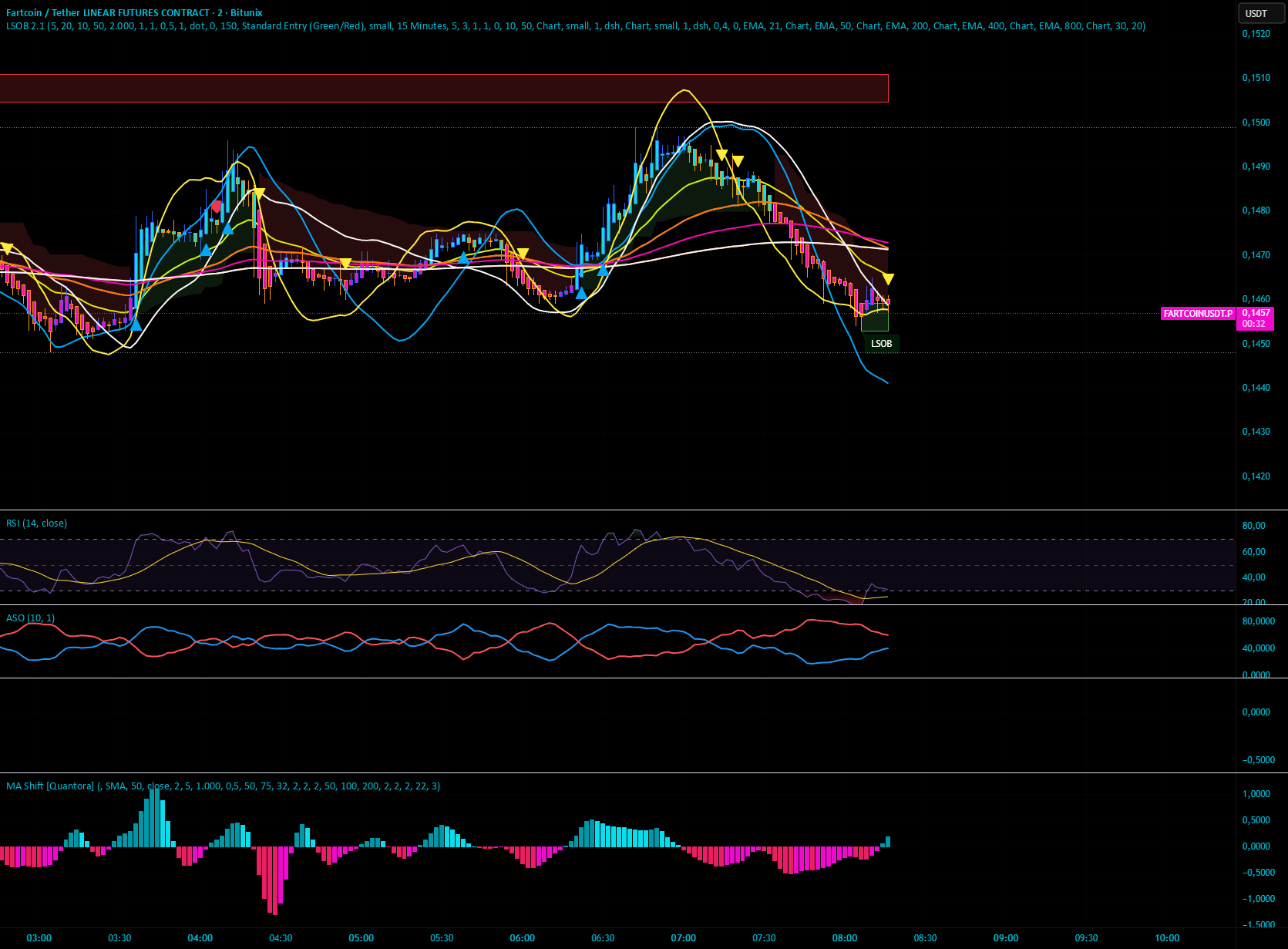Click the 0,1500 price axis label
1288x949 pixels.
[1256, 123]
